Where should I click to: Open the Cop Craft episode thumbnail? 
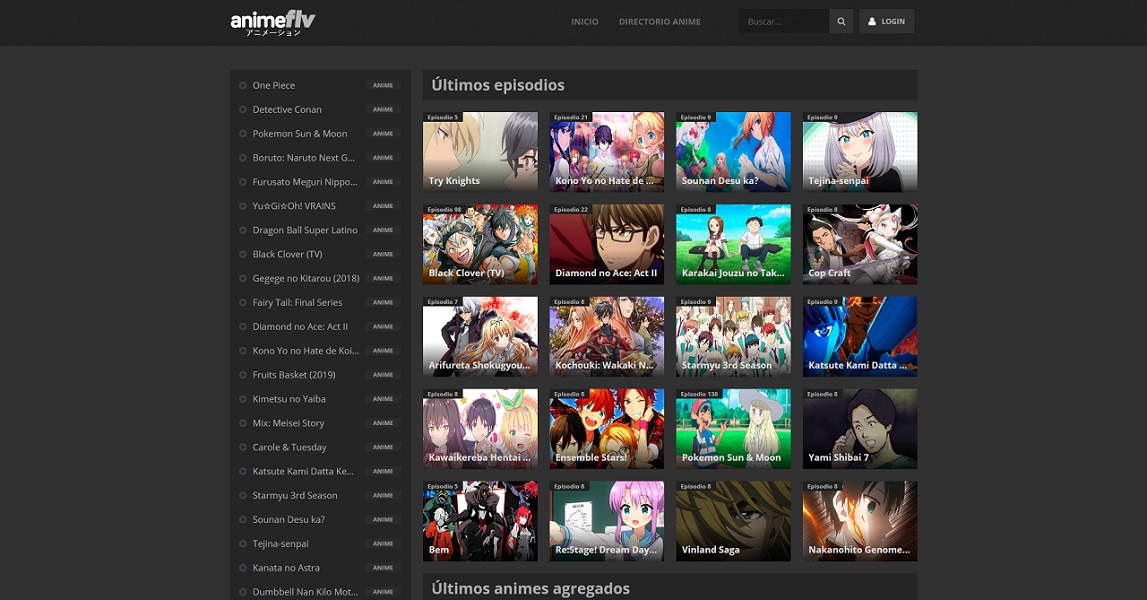coord(859,243)
